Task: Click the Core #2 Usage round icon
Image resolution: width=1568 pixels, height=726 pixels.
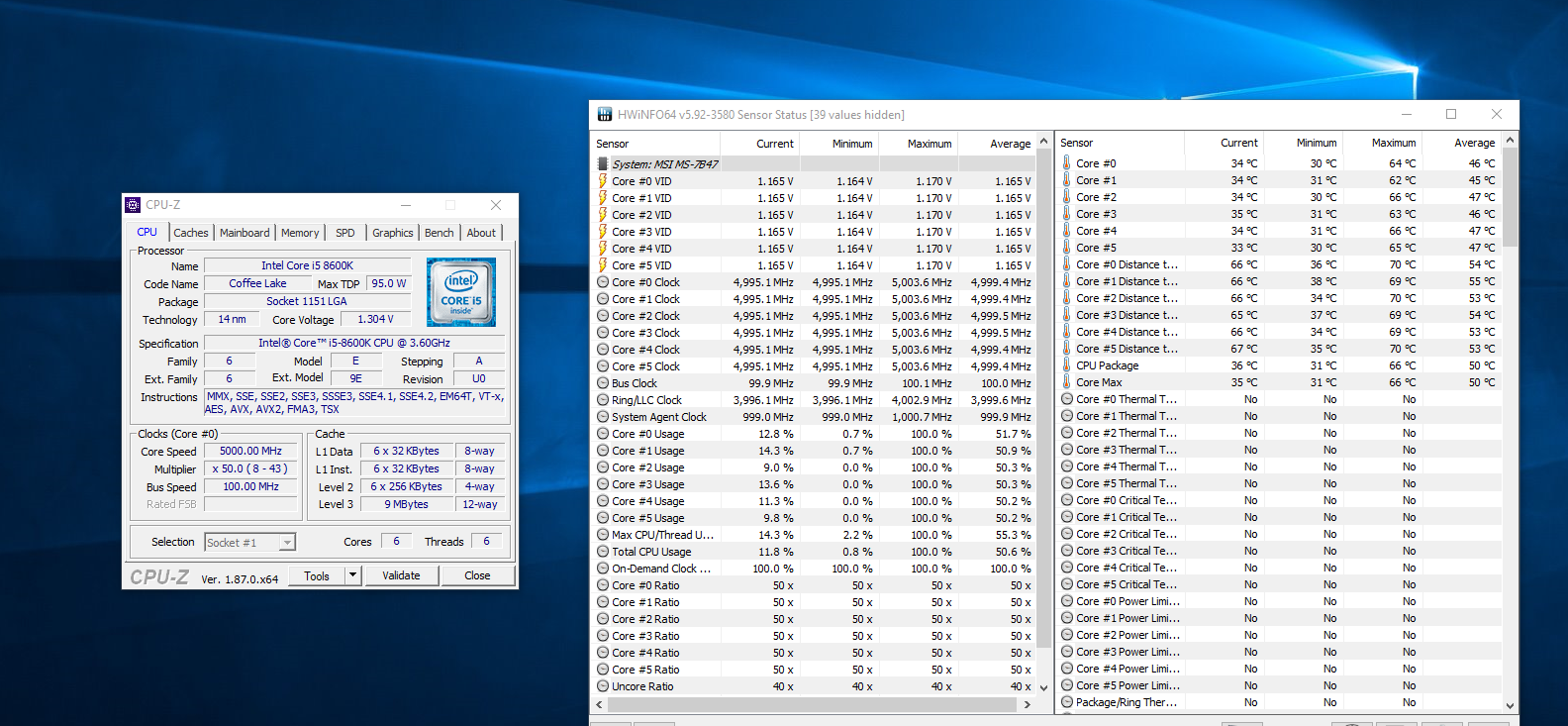Action: [x=603, y=467]
